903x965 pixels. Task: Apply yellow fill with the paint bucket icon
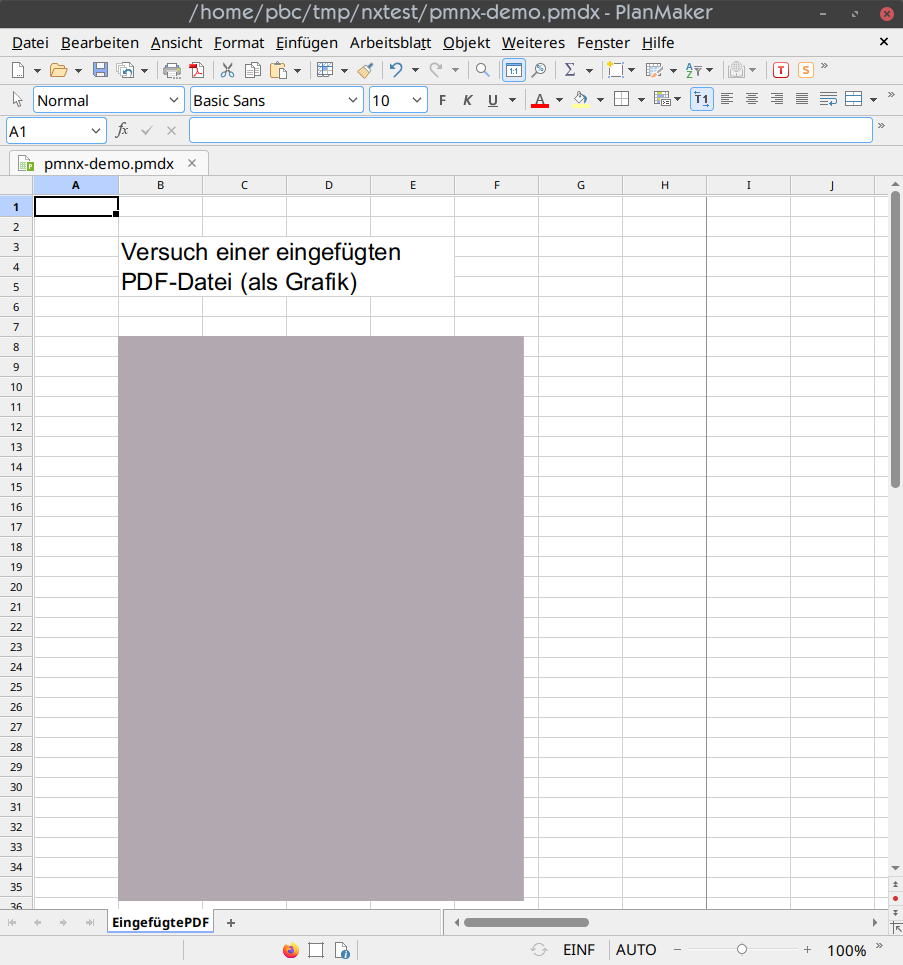coord(580,100)
